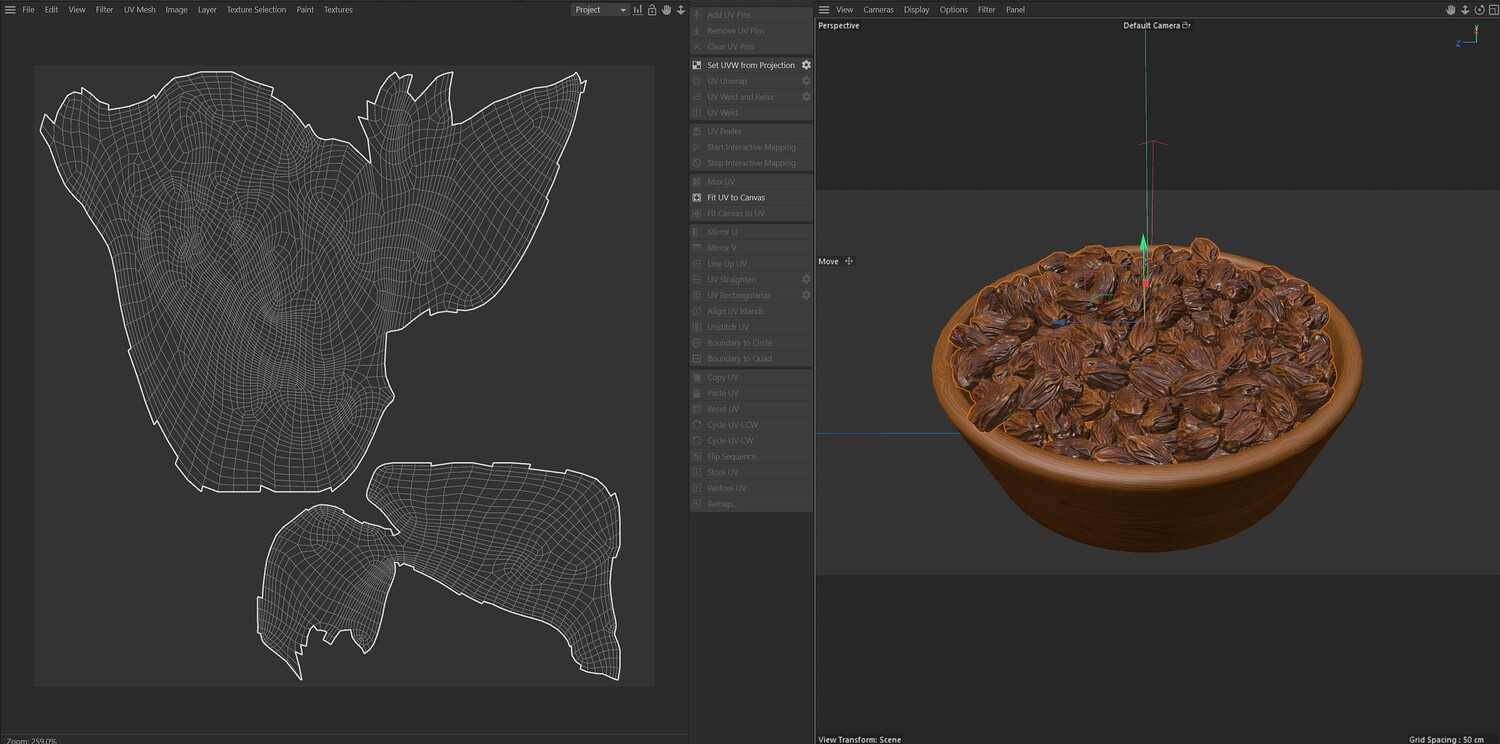Screen dimensions: 1500x744
Task: Click the Move tool cross icon
Action: [849, 262]
